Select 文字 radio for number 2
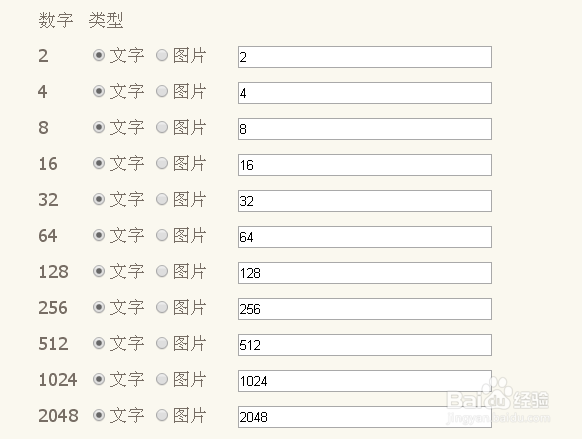582x439 pixels. [99, 56]
